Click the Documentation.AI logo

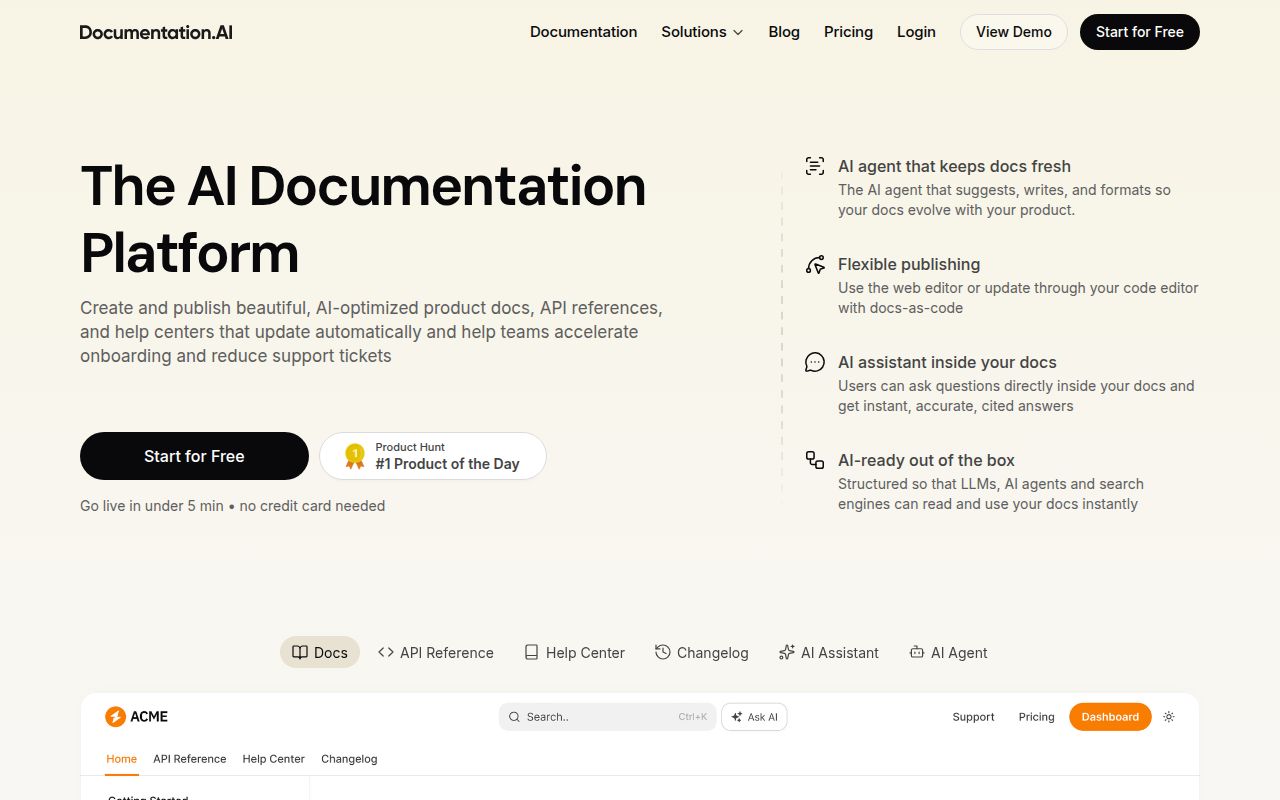(x=156, y=32)
